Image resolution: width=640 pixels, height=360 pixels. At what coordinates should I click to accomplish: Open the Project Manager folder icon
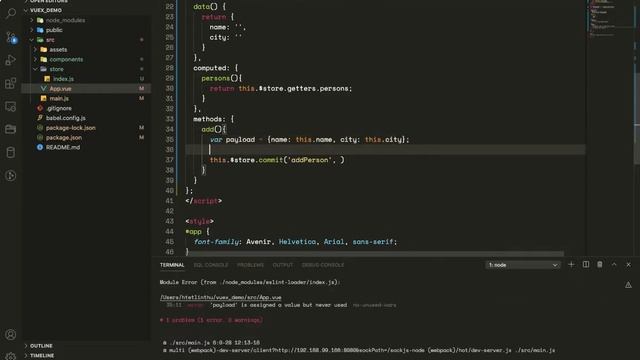(x=11, y=129)
